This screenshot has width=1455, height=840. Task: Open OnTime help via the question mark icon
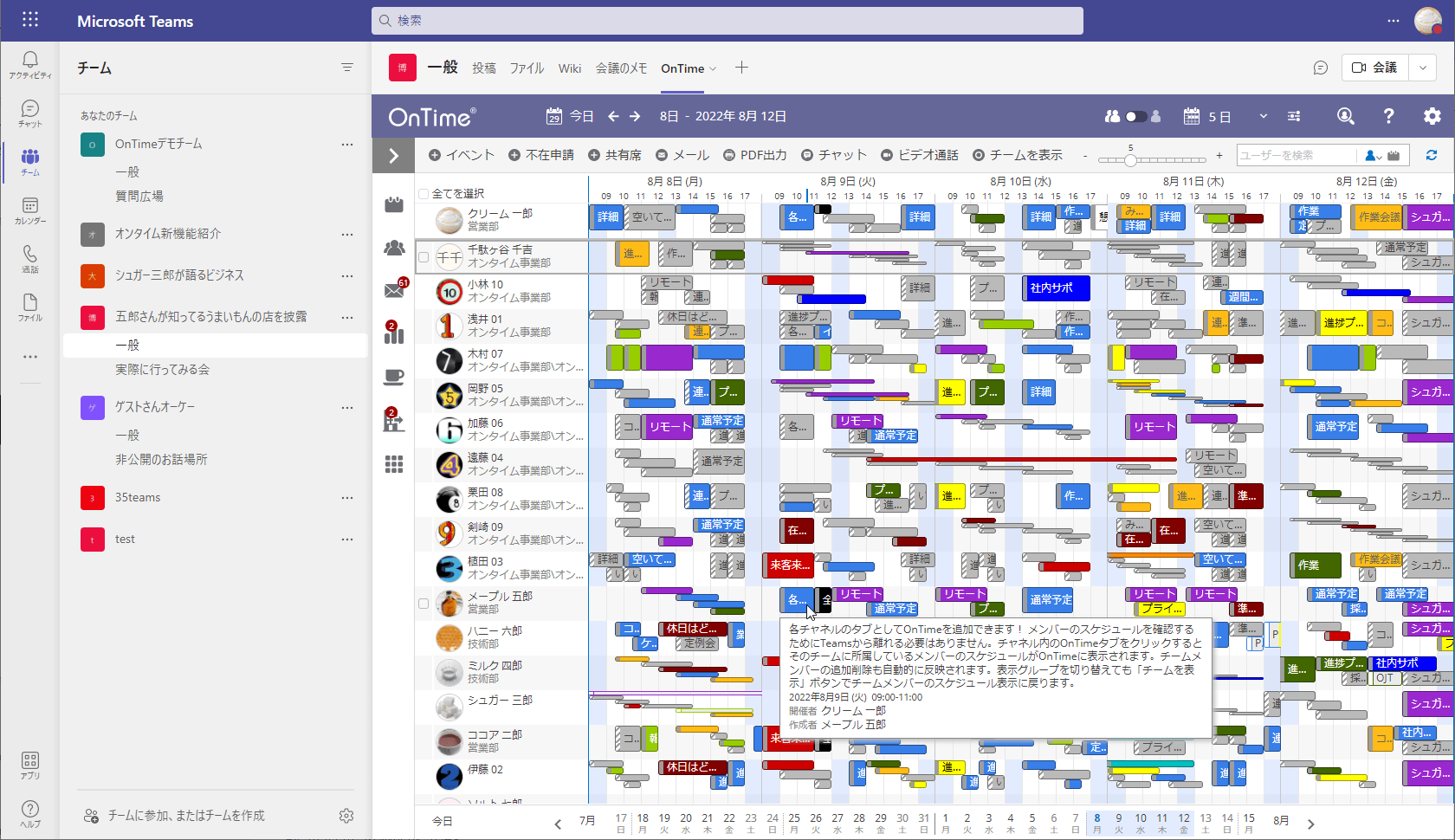coord(1388,116)
